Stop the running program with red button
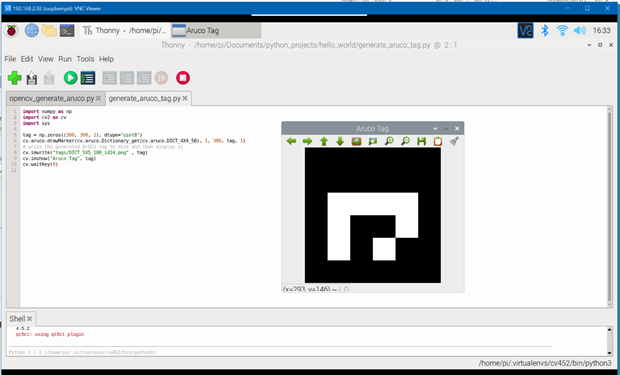Image resolution: width=620 pixels, height=375 pixels. (183, 78)
